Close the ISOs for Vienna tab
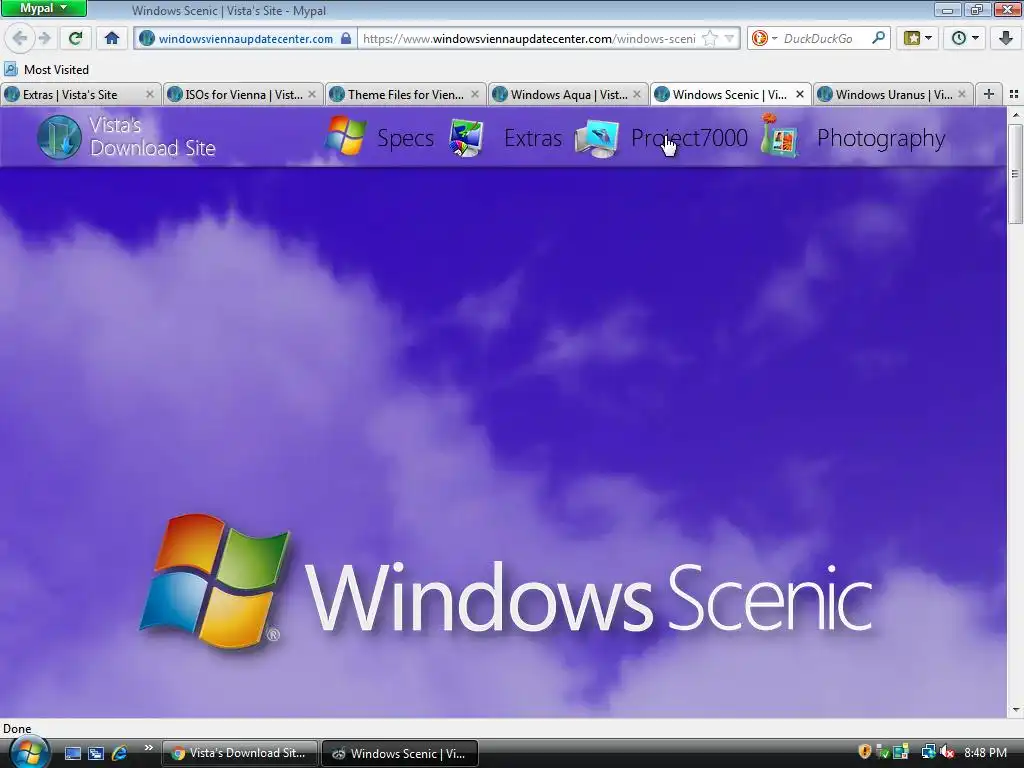This screenshot has width=1024, height=768. point(312,95)
